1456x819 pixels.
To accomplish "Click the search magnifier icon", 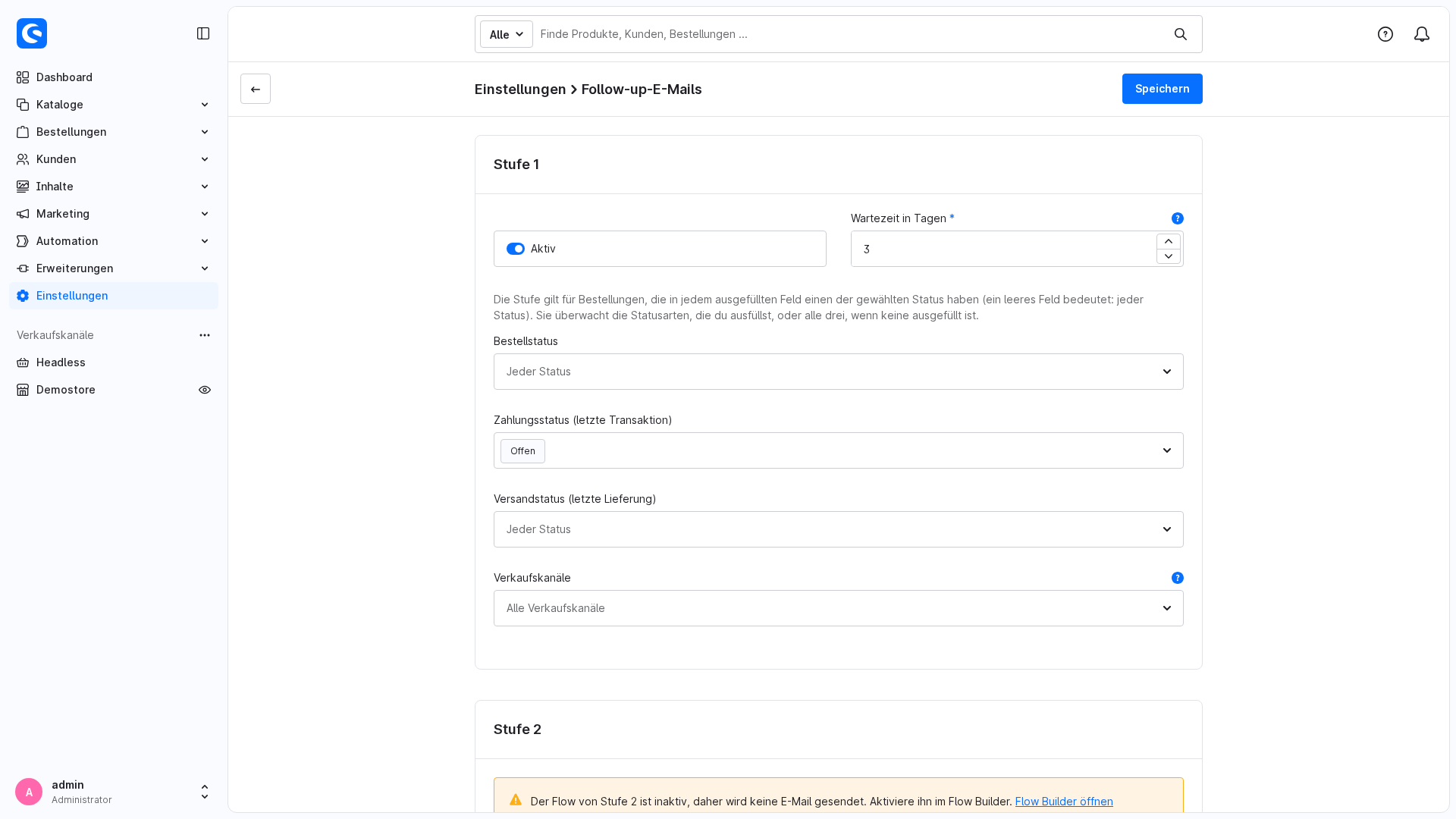I will [1181, 34].
